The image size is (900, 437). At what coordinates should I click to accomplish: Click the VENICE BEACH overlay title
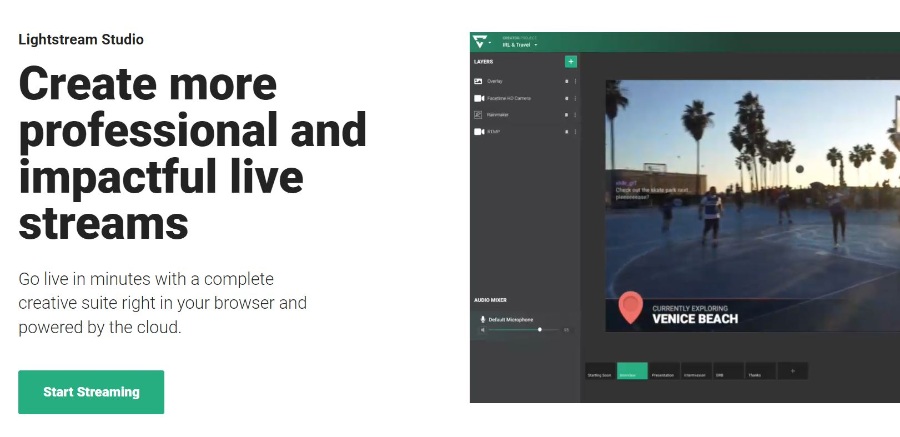(x=695, y=319)
